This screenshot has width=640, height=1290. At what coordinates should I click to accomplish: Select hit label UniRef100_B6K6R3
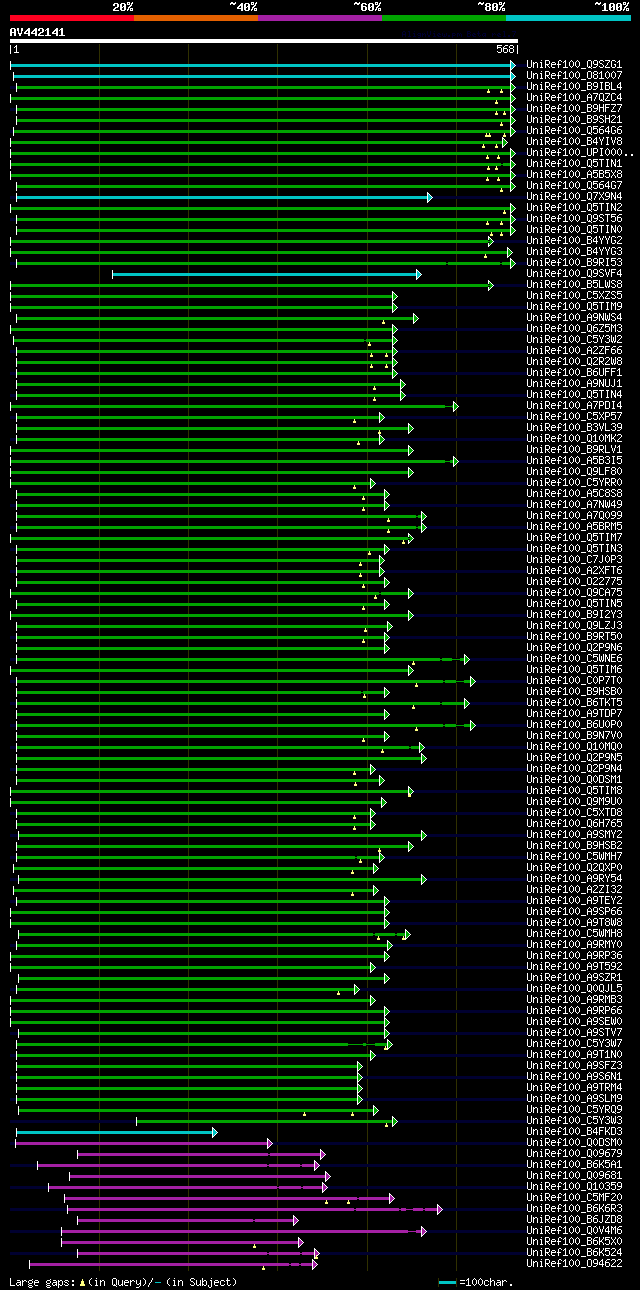574,1208
